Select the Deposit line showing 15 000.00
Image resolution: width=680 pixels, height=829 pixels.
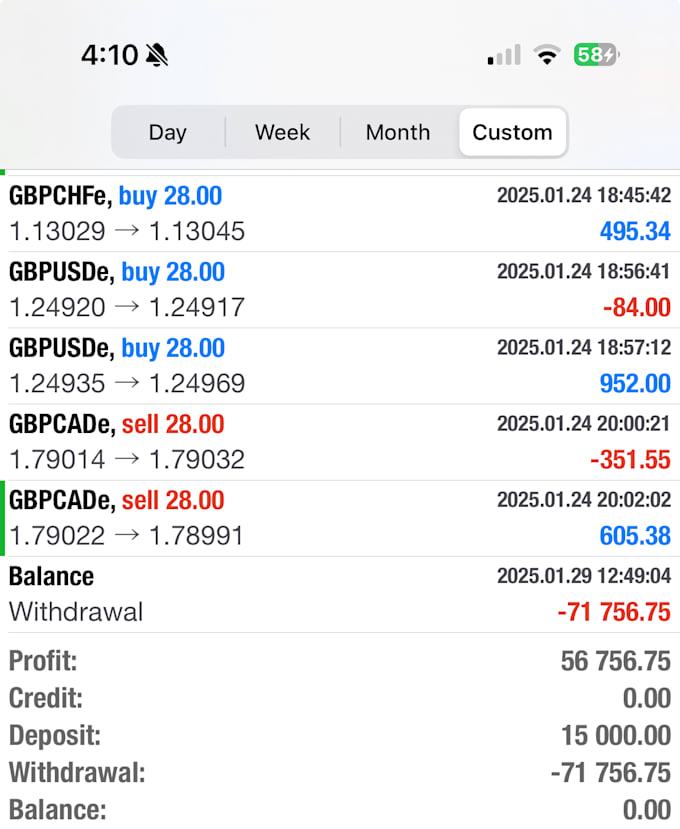click(x=340, y=735)
